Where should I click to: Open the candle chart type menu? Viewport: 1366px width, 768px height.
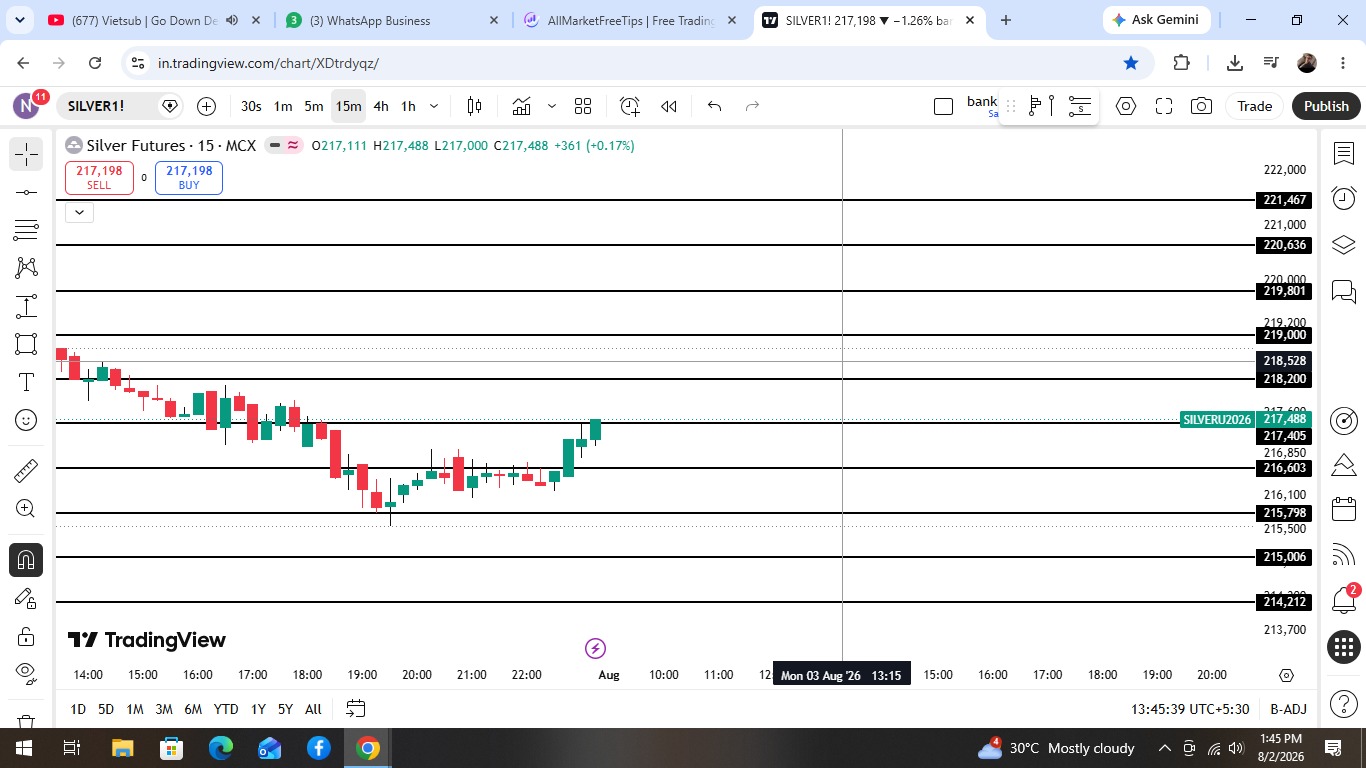click(474, 106)
